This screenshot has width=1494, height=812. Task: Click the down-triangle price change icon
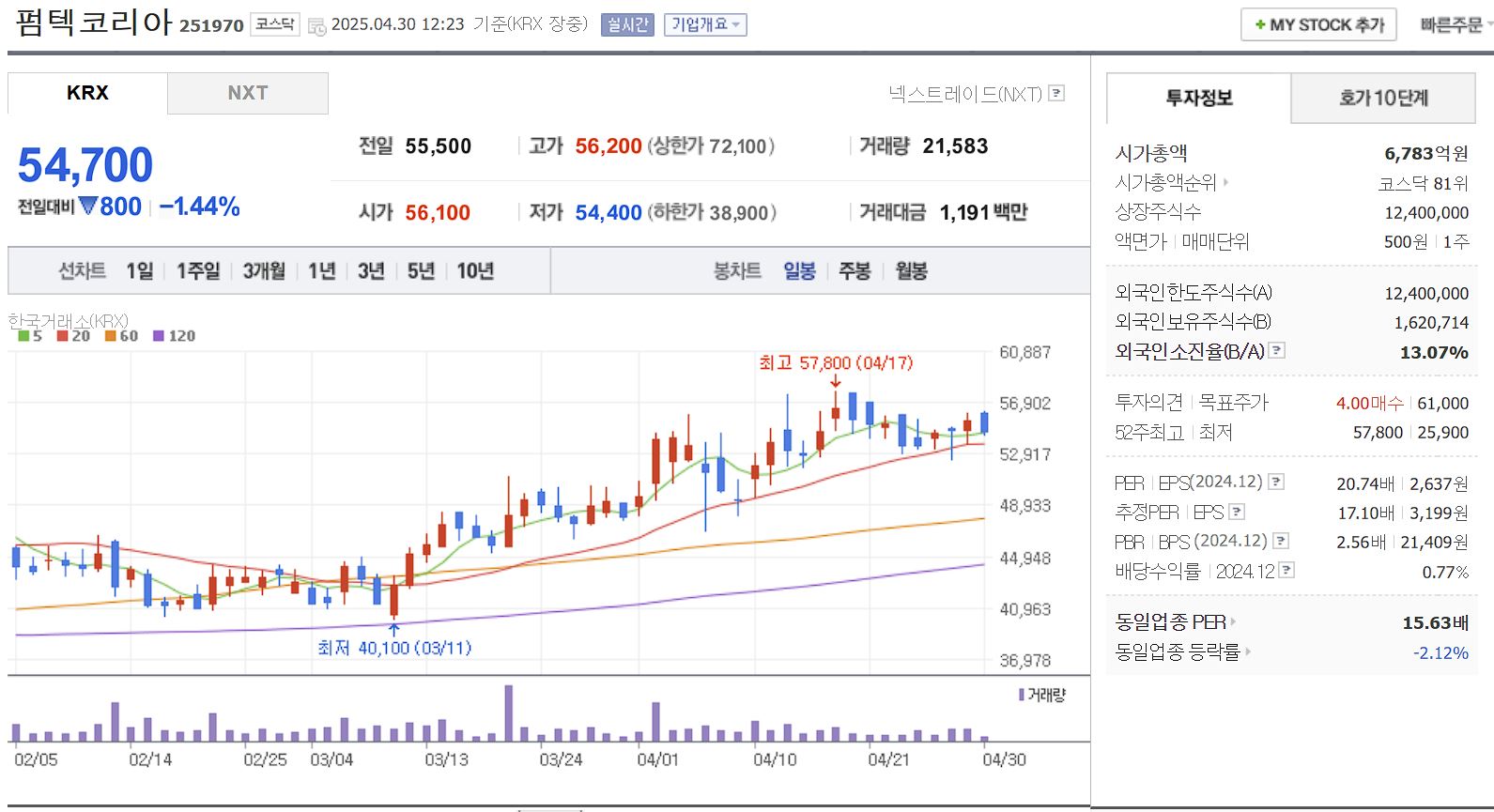pyautogui.click(x=88, y=206)
